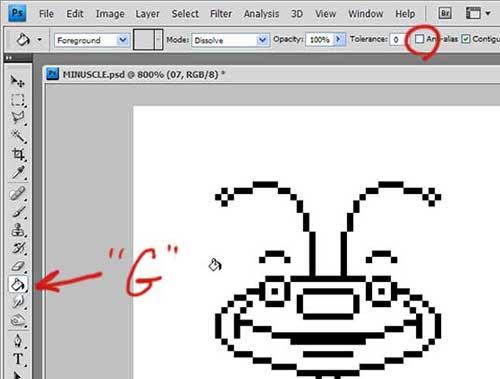Launch Adobe Bridge with Br button
The image size is (500, 379).
coord(445,13)
